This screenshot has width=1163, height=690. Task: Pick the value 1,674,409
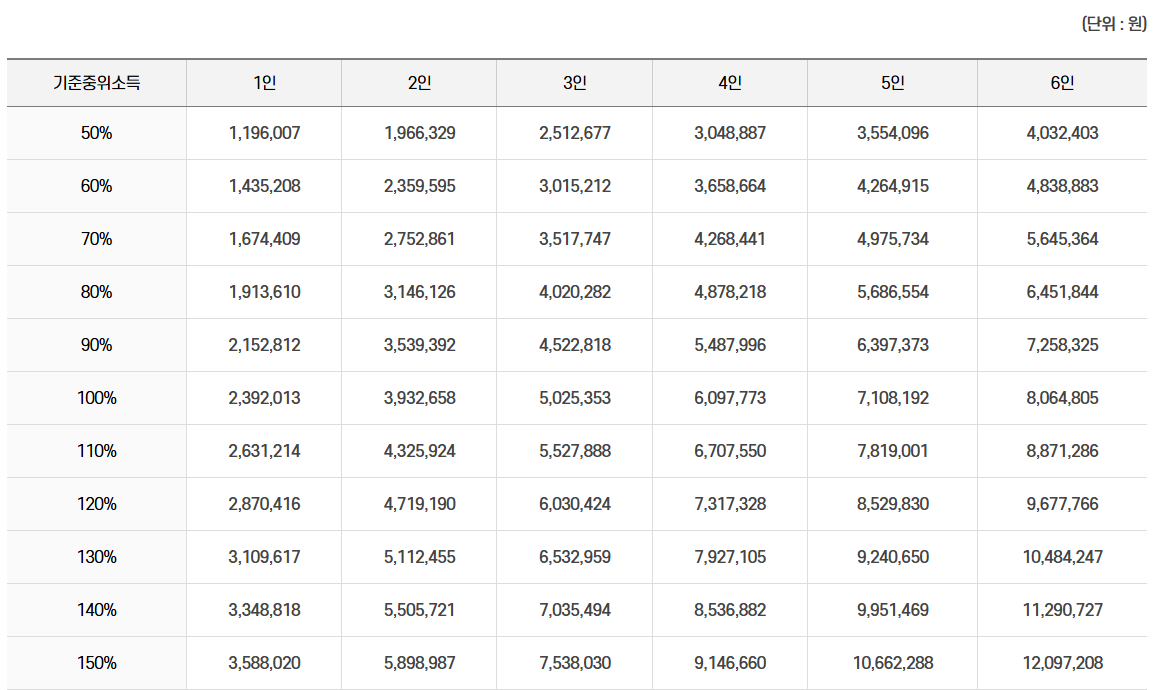[264, 239]
